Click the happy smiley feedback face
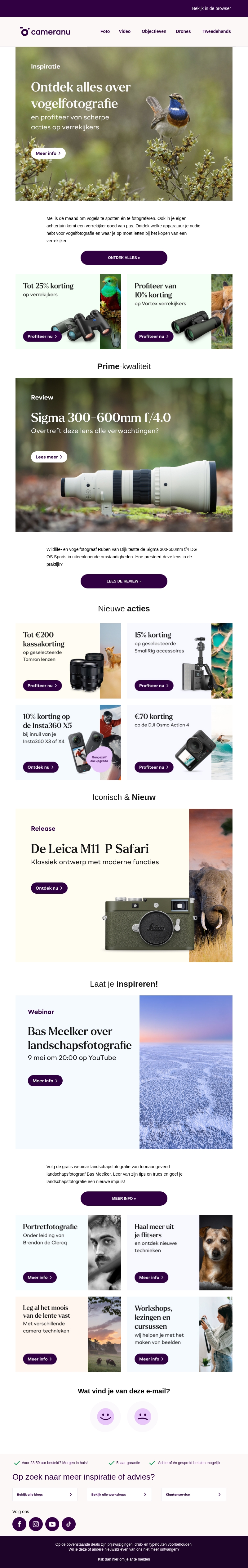Viewport: 248px width, 1568px height. pyautogui.click(x=106, y=1416)
